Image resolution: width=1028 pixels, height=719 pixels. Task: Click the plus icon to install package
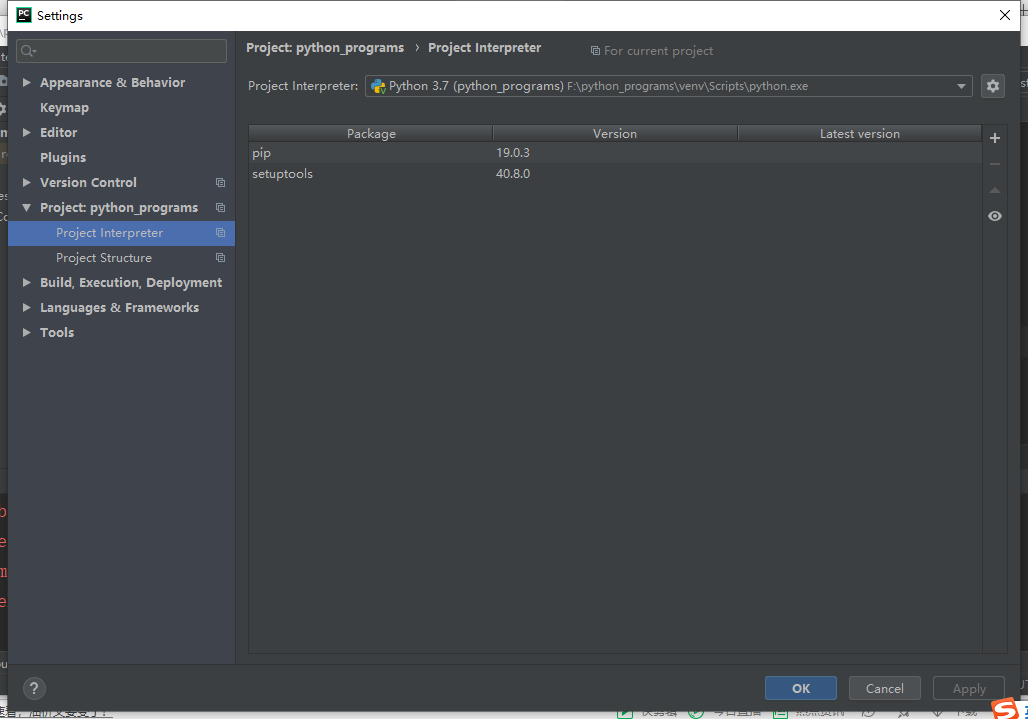995,138
